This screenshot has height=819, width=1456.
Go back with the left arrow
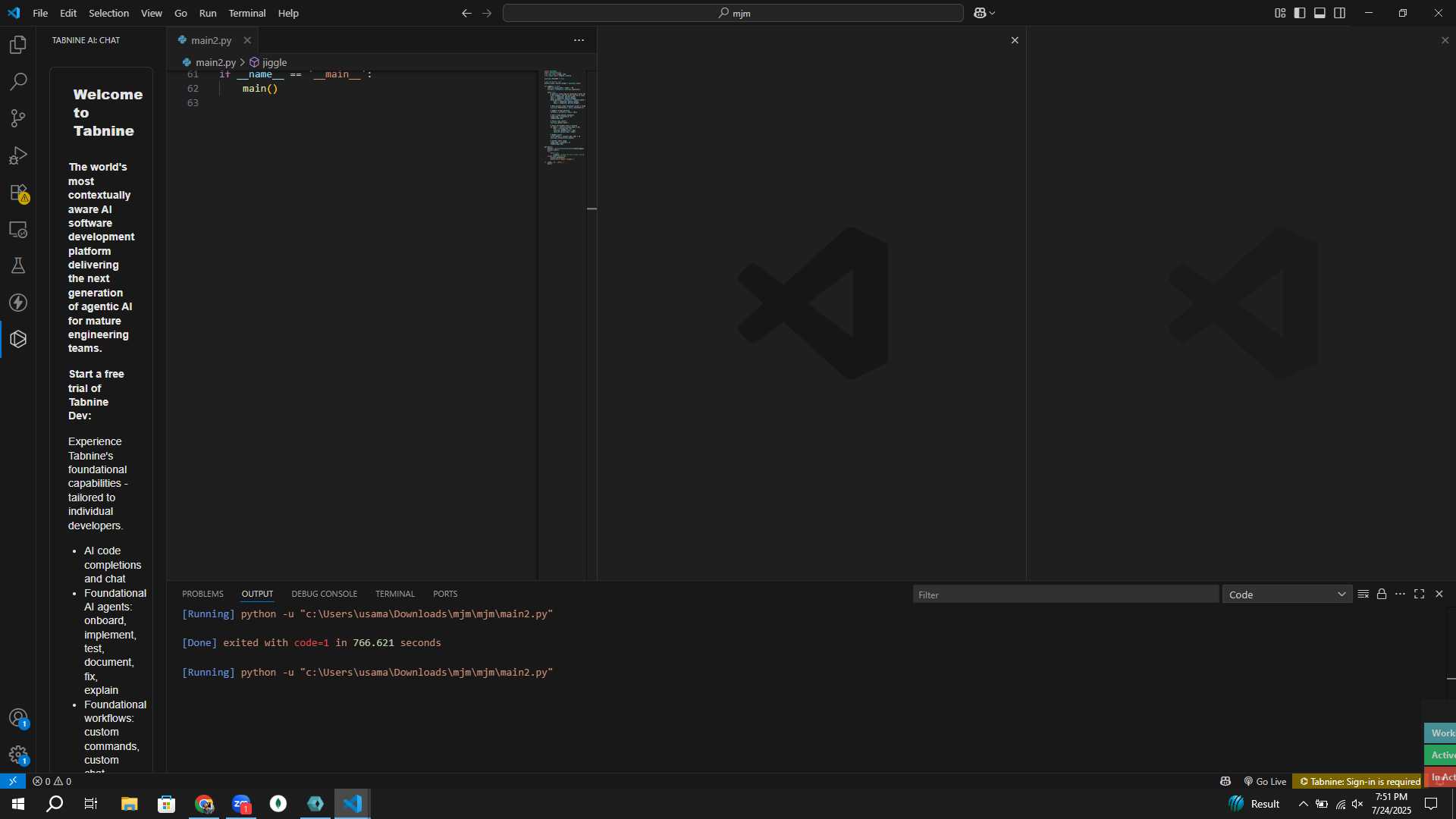[466, 13]
